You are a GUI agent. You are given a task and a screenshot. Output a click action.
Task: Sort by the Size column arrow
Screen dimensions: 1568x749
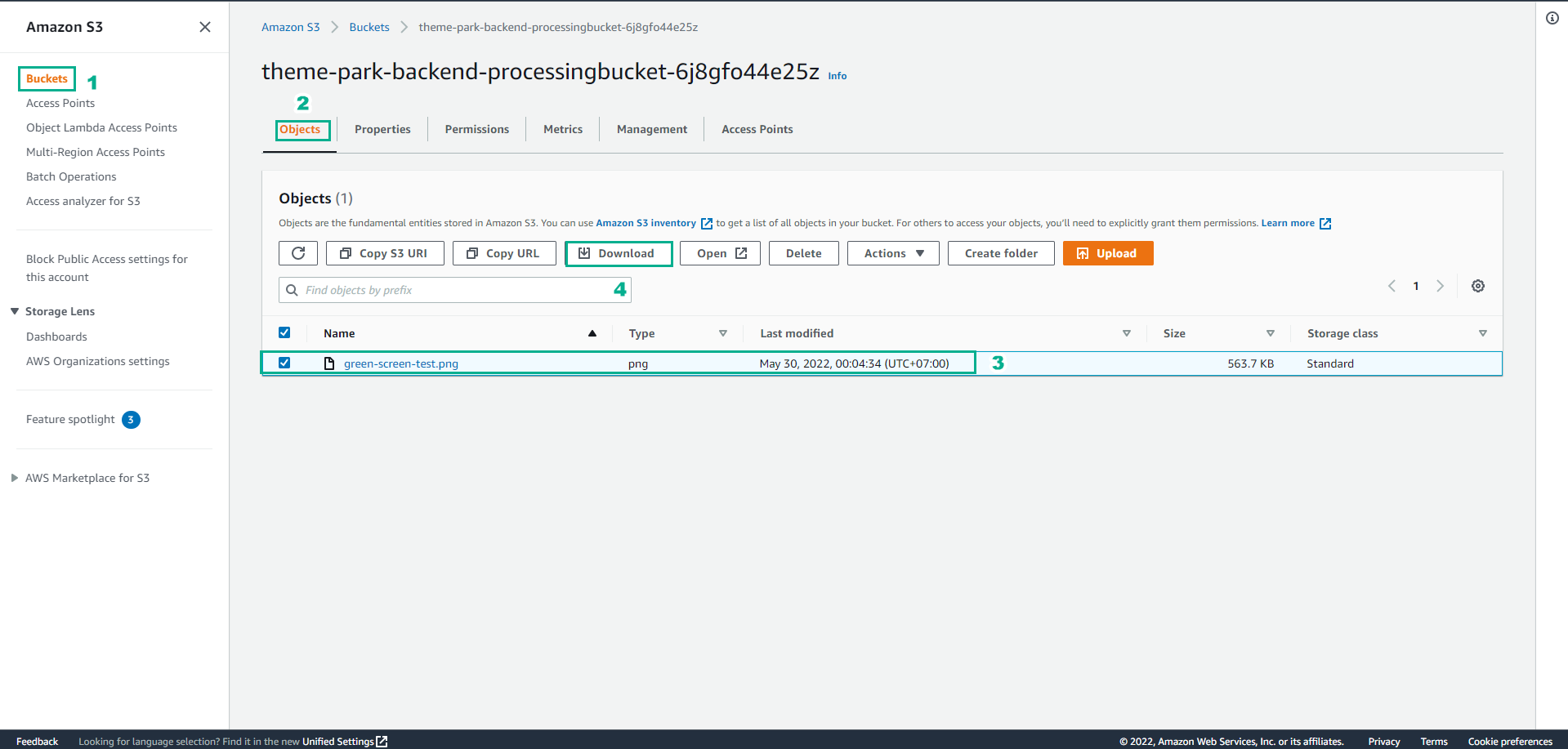pyautogui.click(x=1271, y=333)
